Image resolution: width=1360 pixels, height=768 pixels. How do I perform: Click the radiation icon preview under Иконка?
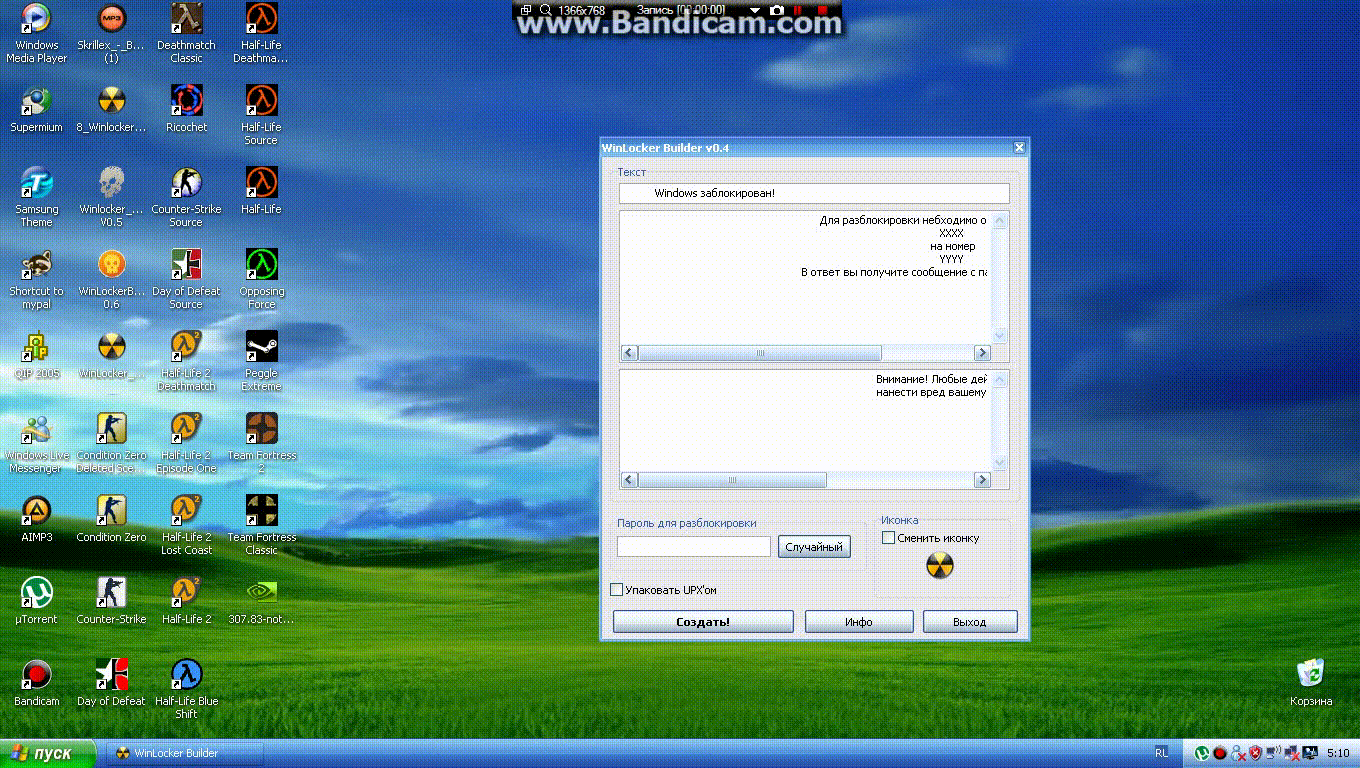(940, 566)
